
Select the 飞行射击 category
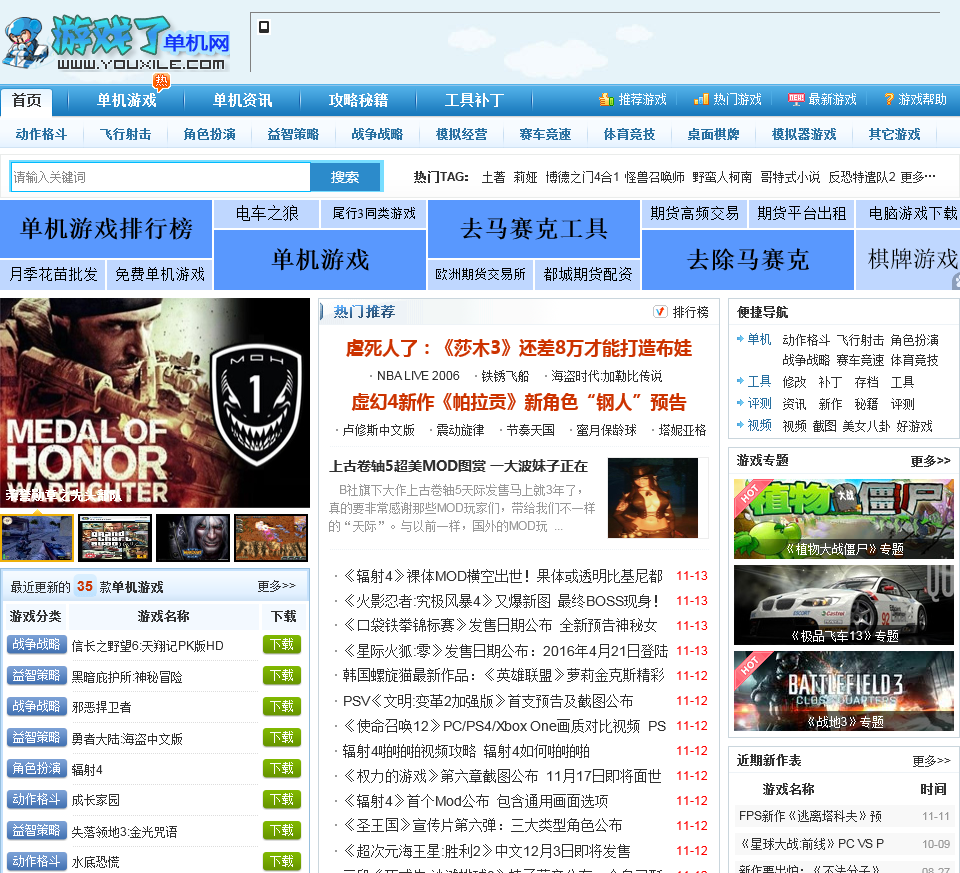coord(126,134)
